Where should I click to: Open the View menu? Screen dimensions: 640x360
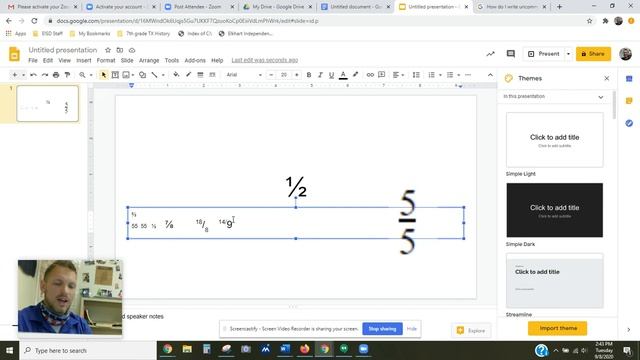click(x=64, y=60)
